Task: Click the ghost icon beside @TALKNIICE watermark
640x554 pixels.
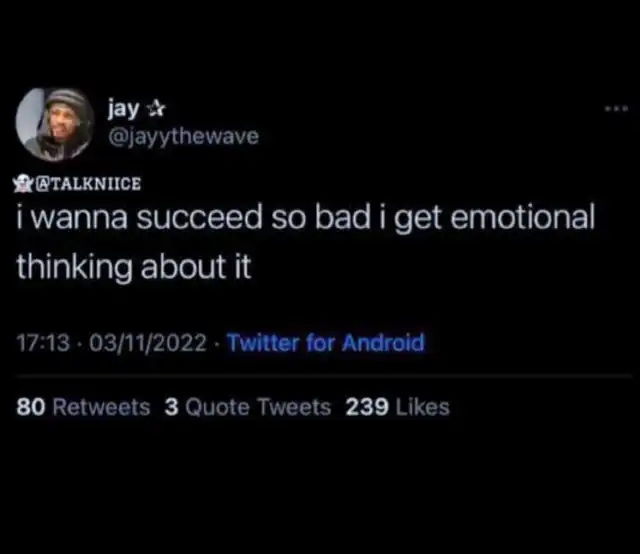Action: 23,184
